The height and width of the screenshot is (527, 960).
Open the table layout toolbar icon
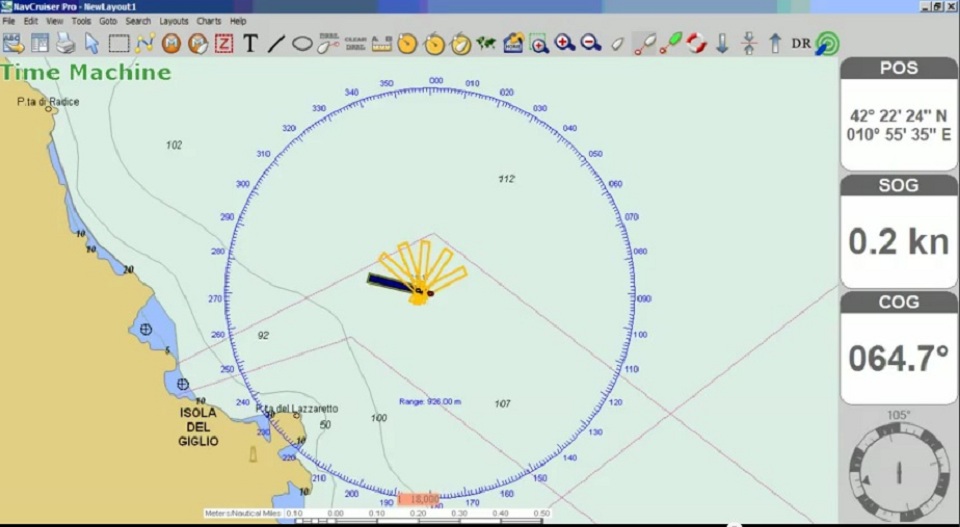point(40,43)
